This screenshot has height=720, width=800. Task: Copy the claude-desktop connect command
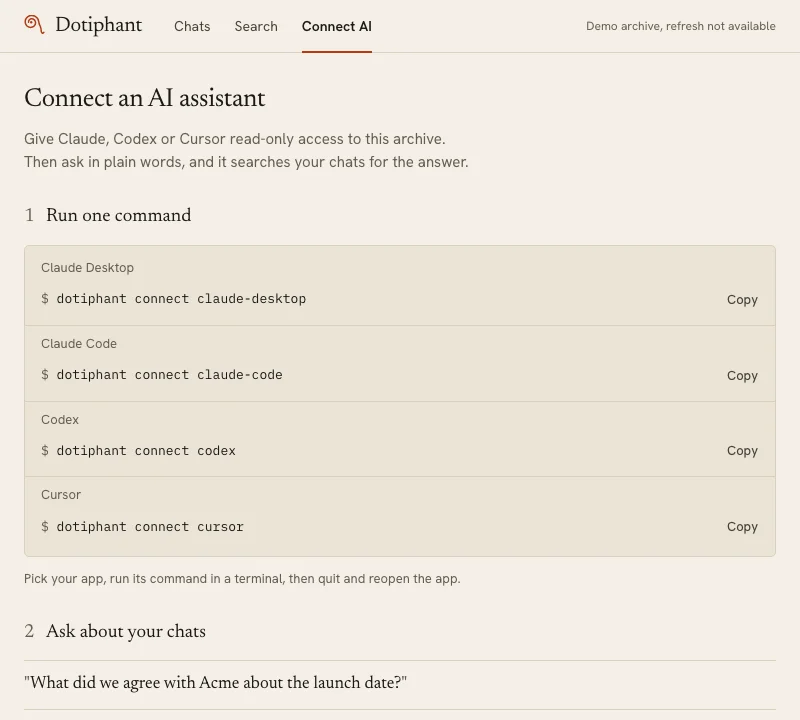click(742, 300)
